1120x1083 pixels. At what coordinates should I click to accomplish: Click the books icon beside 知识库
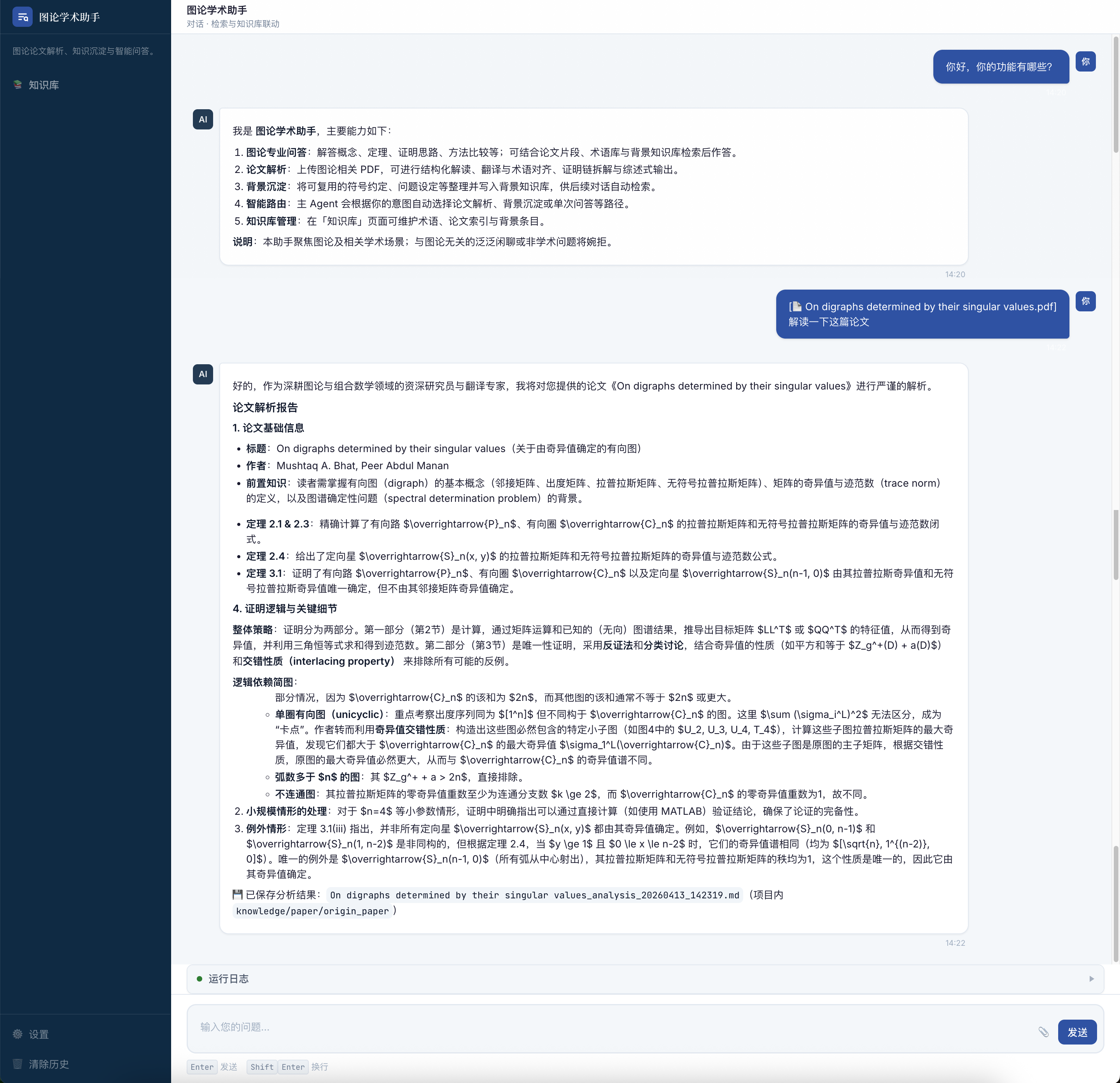click(x=18, y=85)
